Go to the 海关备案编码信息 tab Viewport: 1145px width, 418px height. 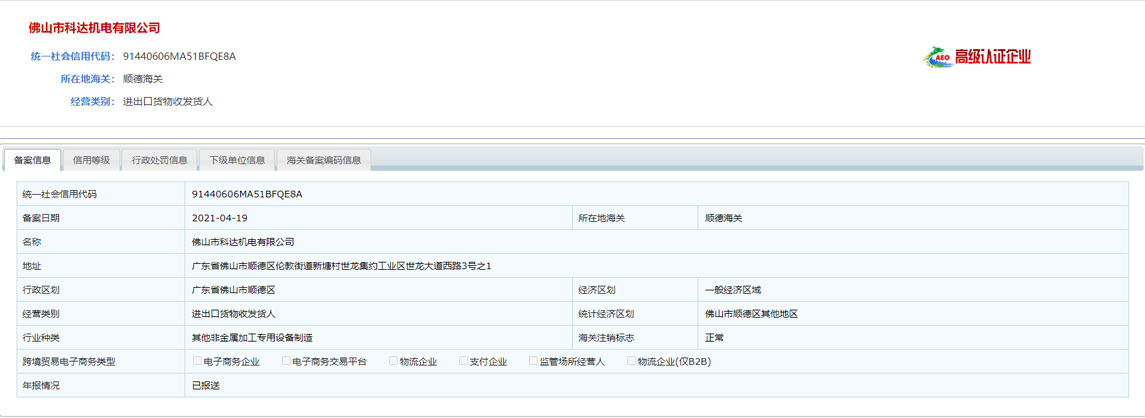point(323,160)
